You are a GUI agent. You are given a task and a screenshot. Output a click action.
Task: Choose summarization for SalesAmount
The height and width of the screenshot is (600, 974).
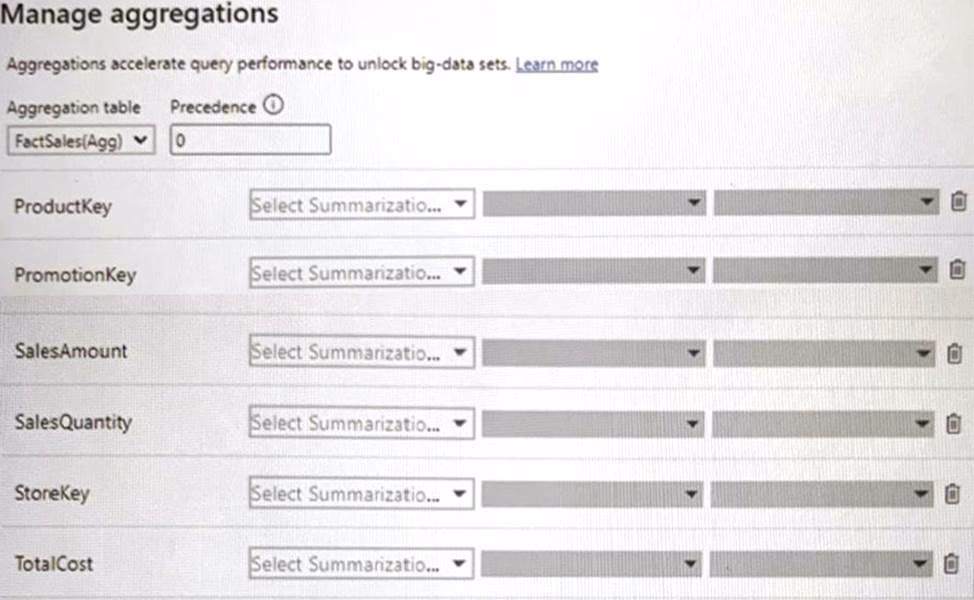(x=361, y=352)
